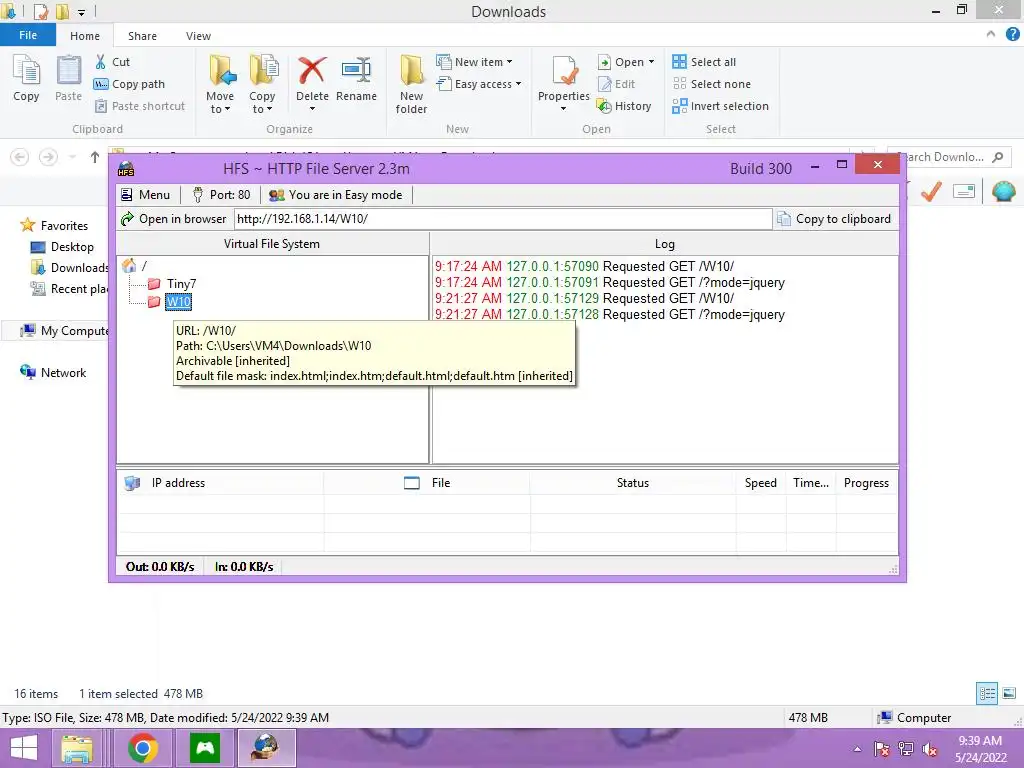Click the History command in ribbon
This screenshot has height=768, width=1024.
pyautogui.click(x=624, y=106)
